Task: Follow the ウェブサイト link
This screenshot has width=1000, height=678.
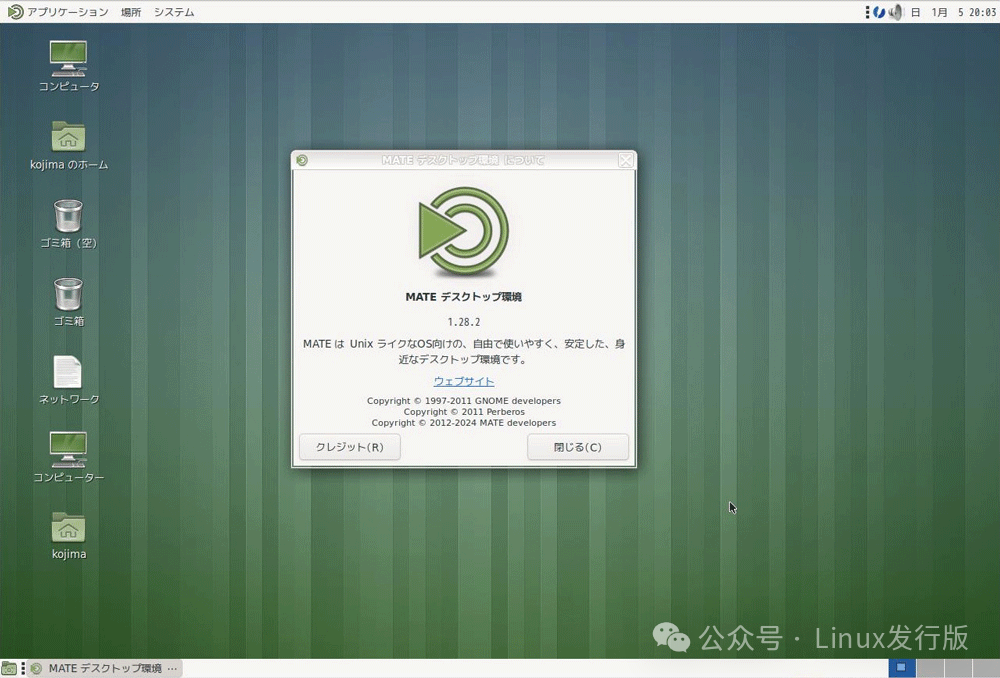Action: tap(463, 381)
